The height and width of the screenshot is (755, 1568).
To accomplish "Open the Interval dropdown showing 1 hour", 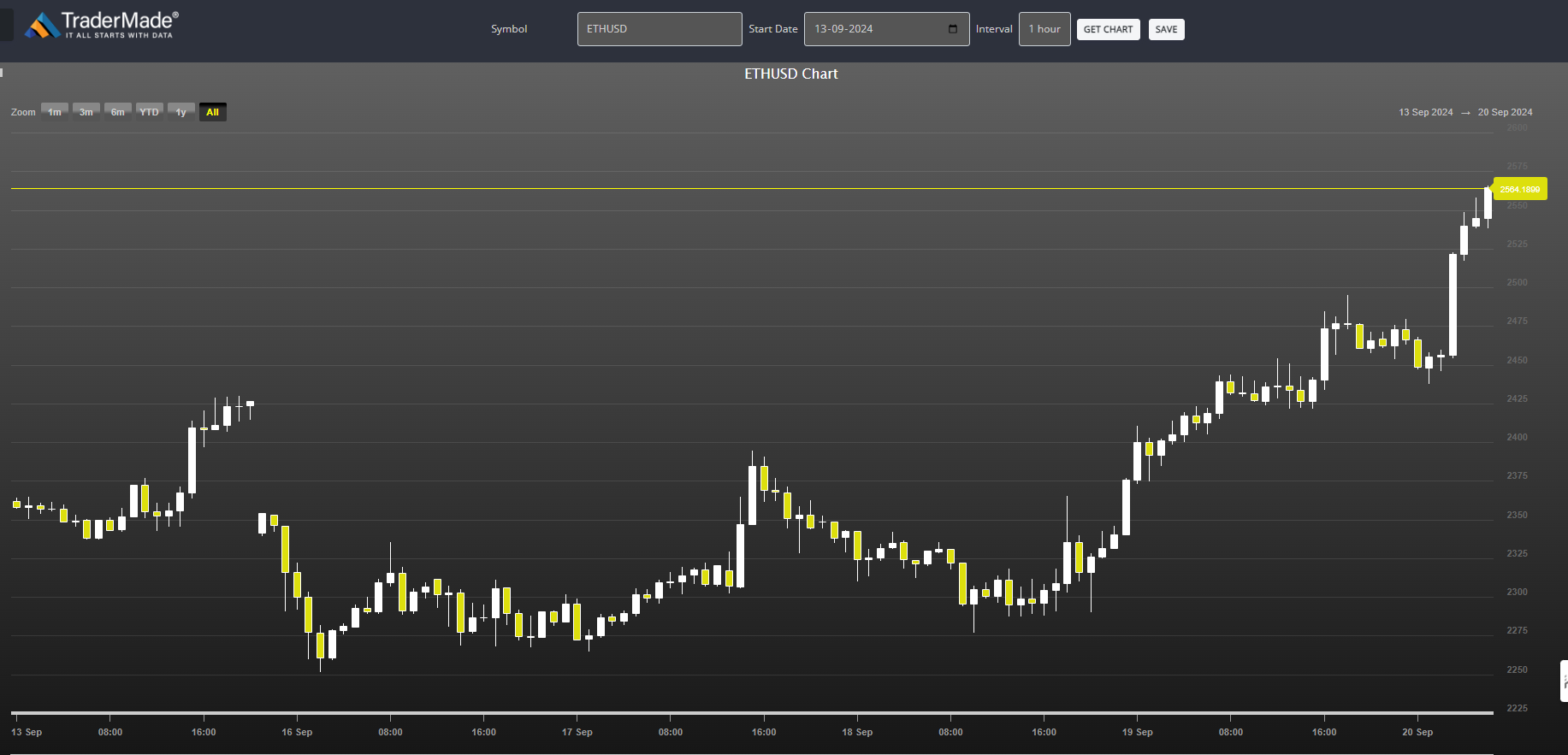I will pyautogui.click(x=1044, y=29).
